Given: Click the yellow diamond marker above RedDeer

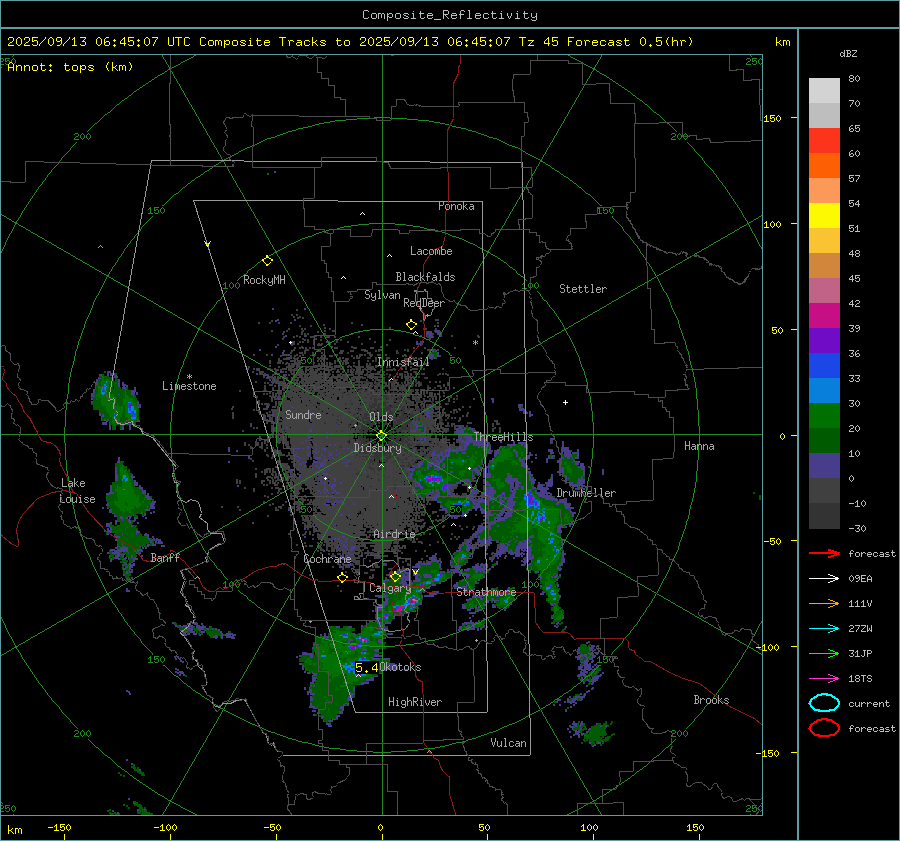Looking at the screenshot, I should (412, 325).
